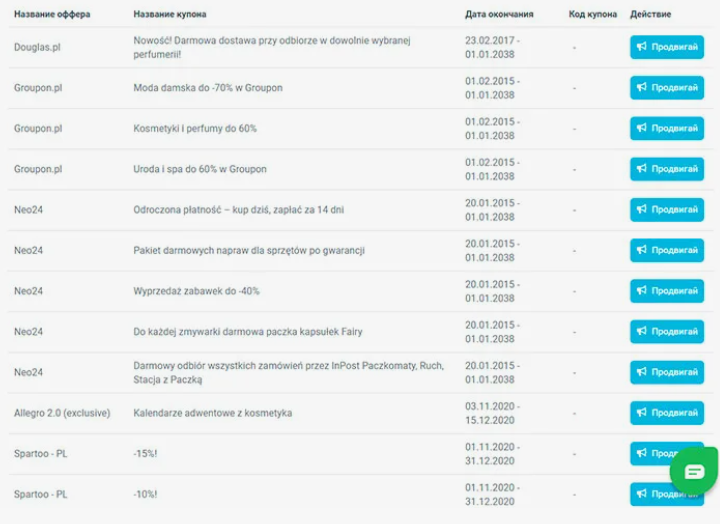Select the Douglas.pl offer name
Image resolution: width=720 pixels, height=524 pixels.
(37, 47)
